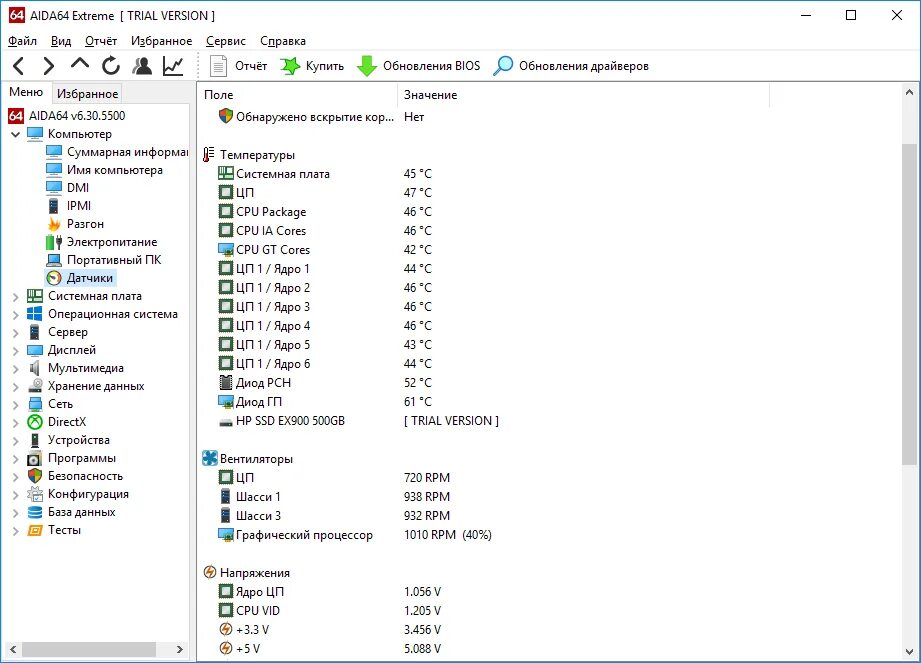Open the graph chart toolbar icon
921x663 pixels.
point(173,66)
